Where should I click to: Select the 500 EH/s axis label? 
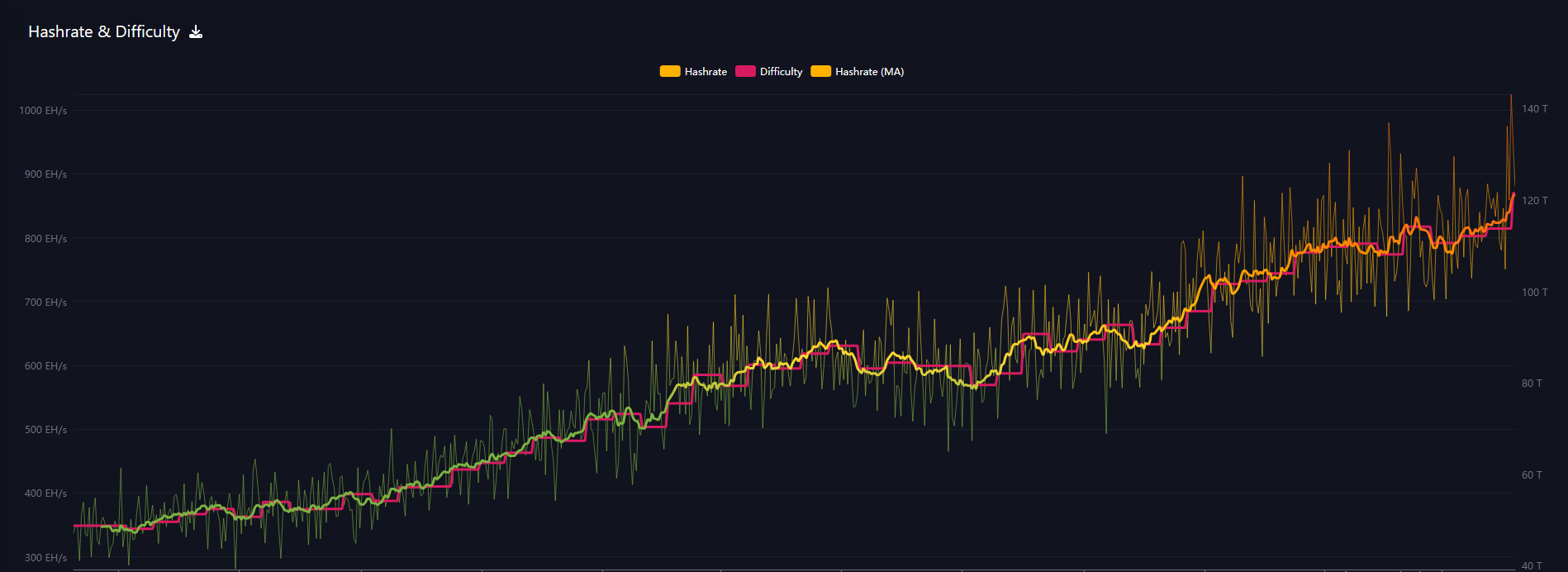[45, 430]
